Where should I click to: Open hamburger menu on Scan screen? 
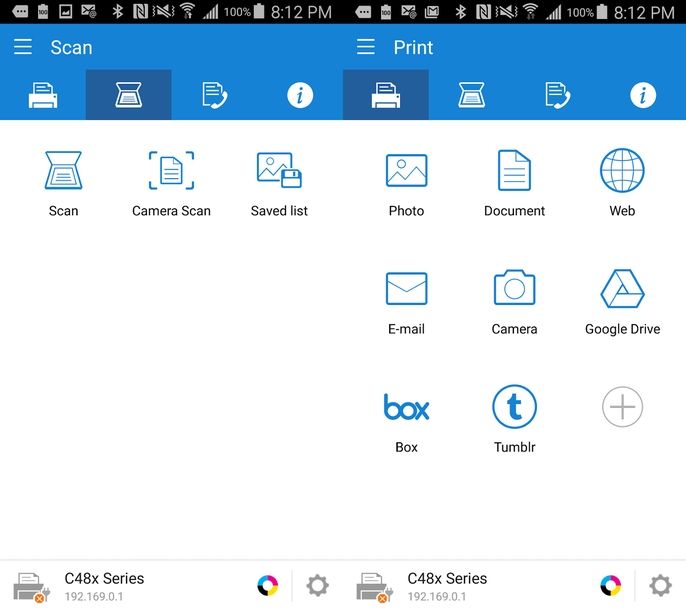23,47
